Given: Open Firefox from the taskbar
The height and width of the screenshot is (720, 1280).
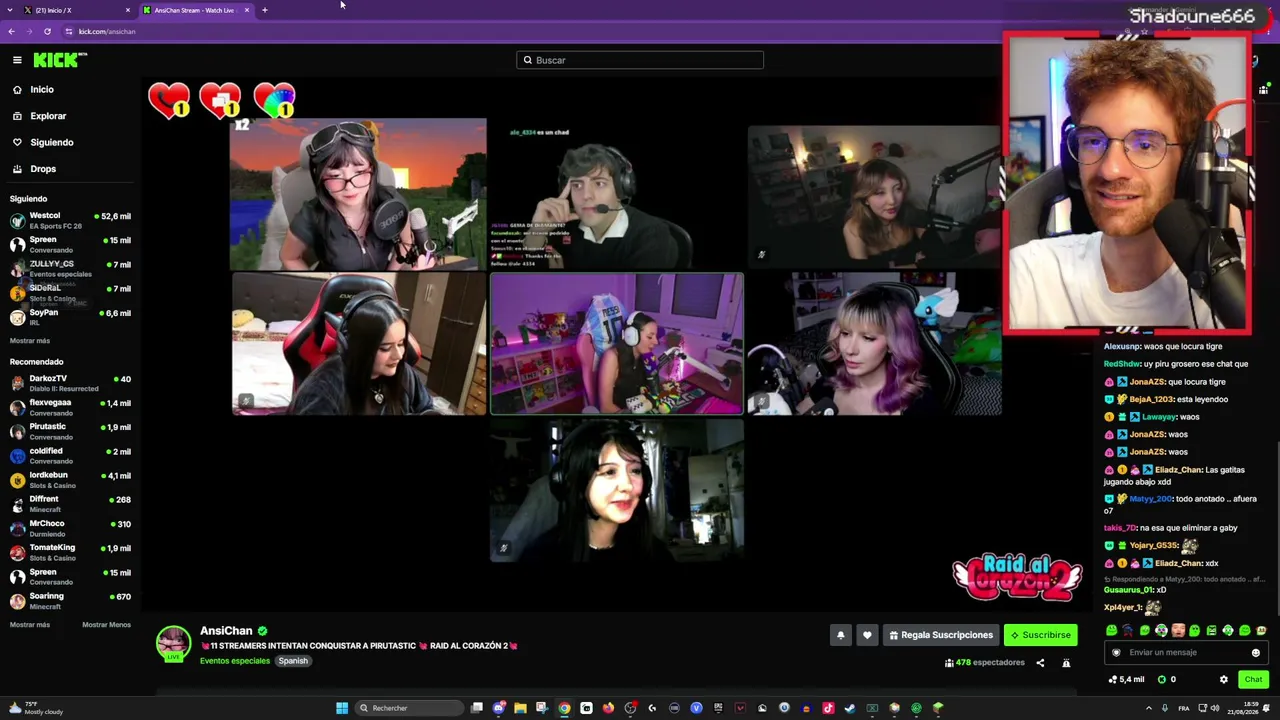Looking at the screenshot, I should pyautogui.click(x=608, y=708).
